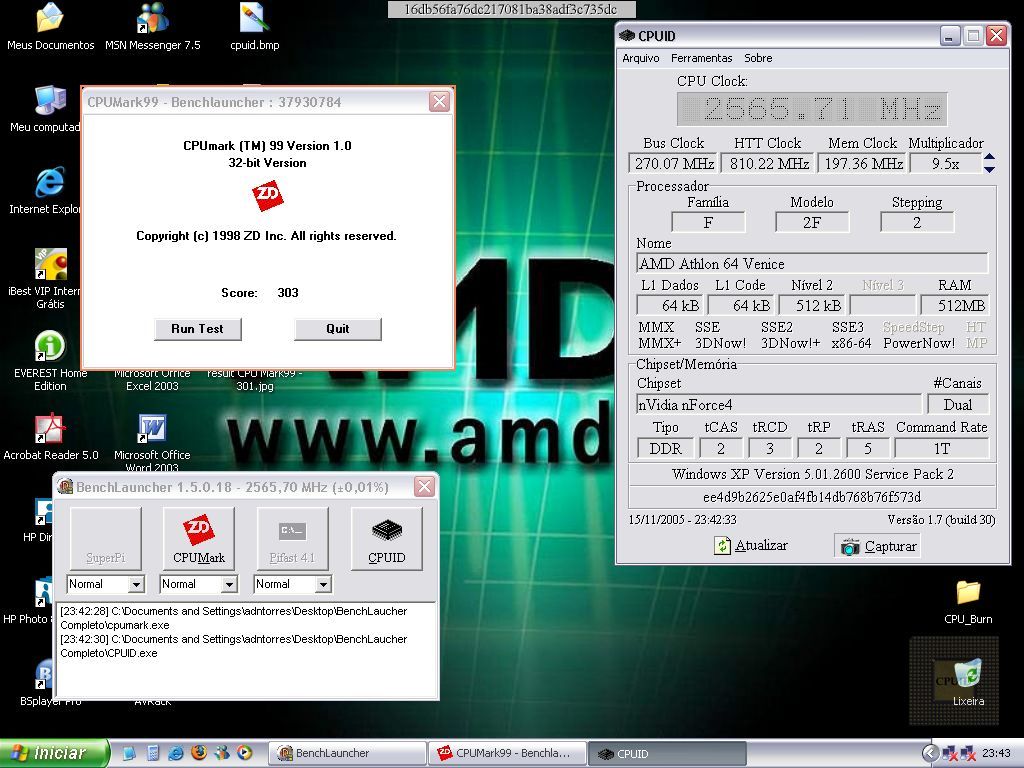The image size is (1024, 768).
Task: Click the CPUMark Score value 303
Action: (x=288, y=293)
